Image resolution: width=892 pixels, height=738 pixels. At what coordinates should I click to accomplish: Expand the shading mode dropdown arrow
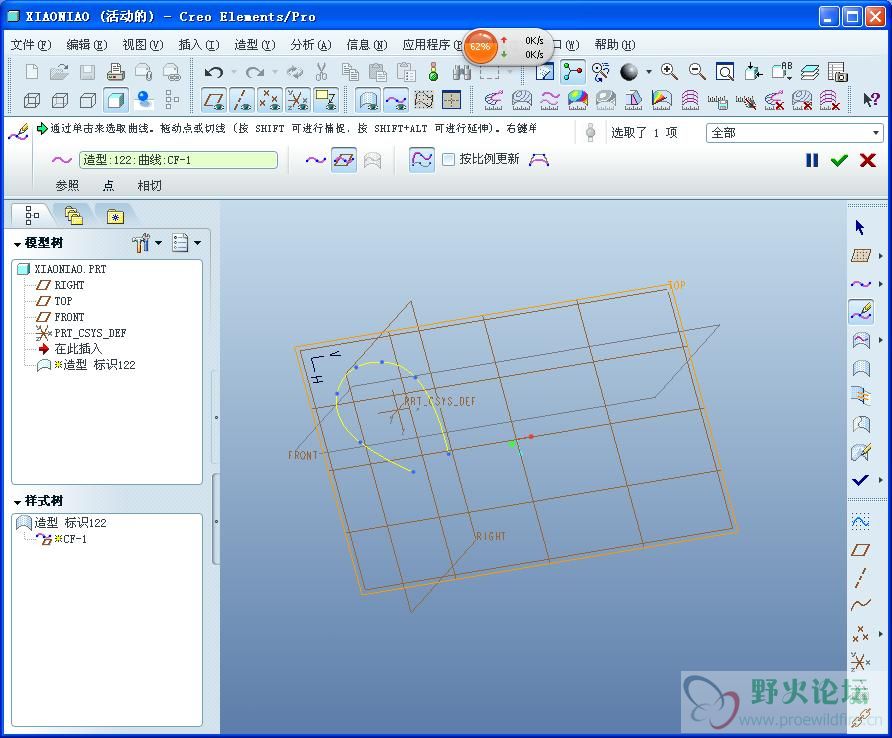[649, 72]
